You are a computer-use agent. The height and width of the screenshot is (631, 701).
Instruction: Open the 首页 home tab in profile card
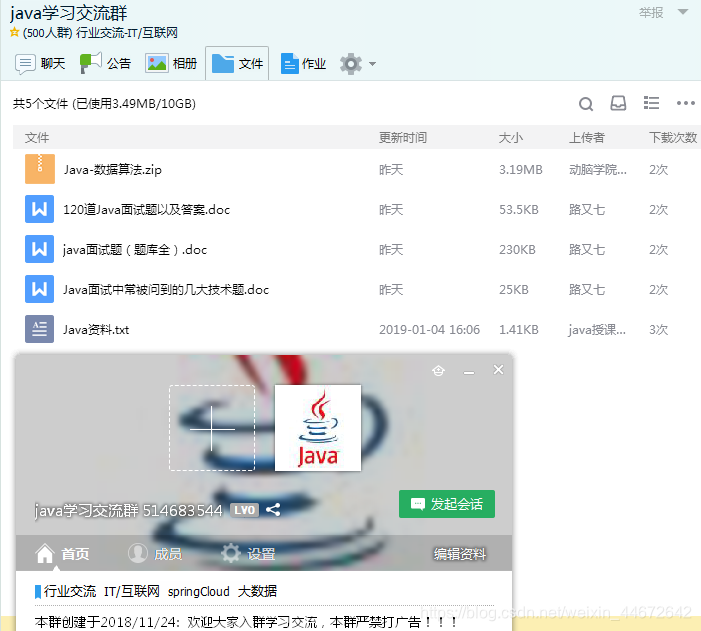(x=62, y=554)
